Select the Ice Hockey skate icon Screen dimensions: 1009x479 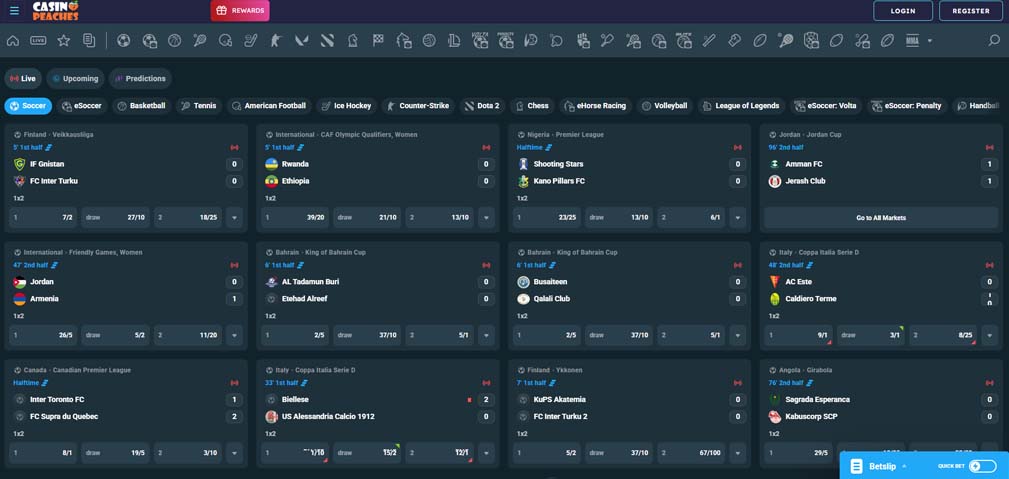(x=251, y=41)
